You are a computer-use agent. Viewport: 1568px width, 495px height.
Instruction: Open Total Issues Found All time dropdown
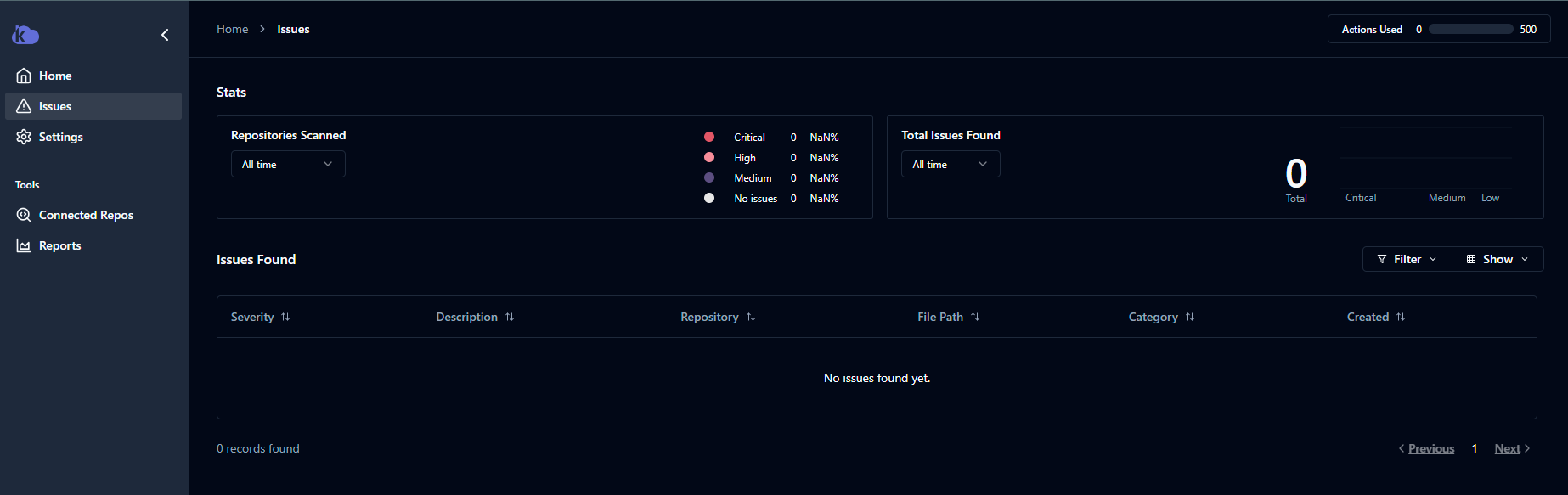coord(950,164)
